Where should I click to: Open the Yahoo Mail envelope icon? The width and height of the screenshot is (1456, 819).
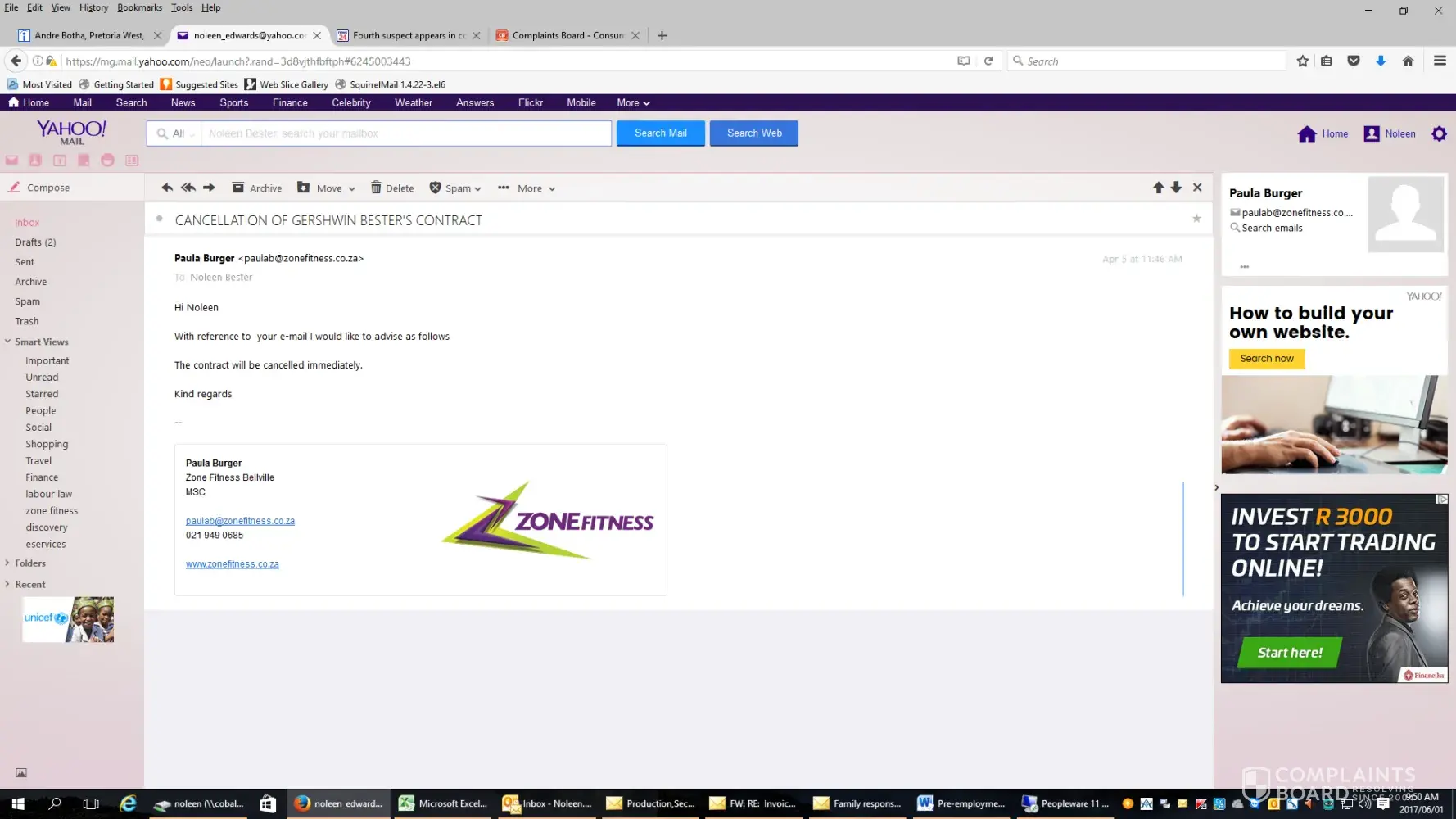tap(12, 161)
